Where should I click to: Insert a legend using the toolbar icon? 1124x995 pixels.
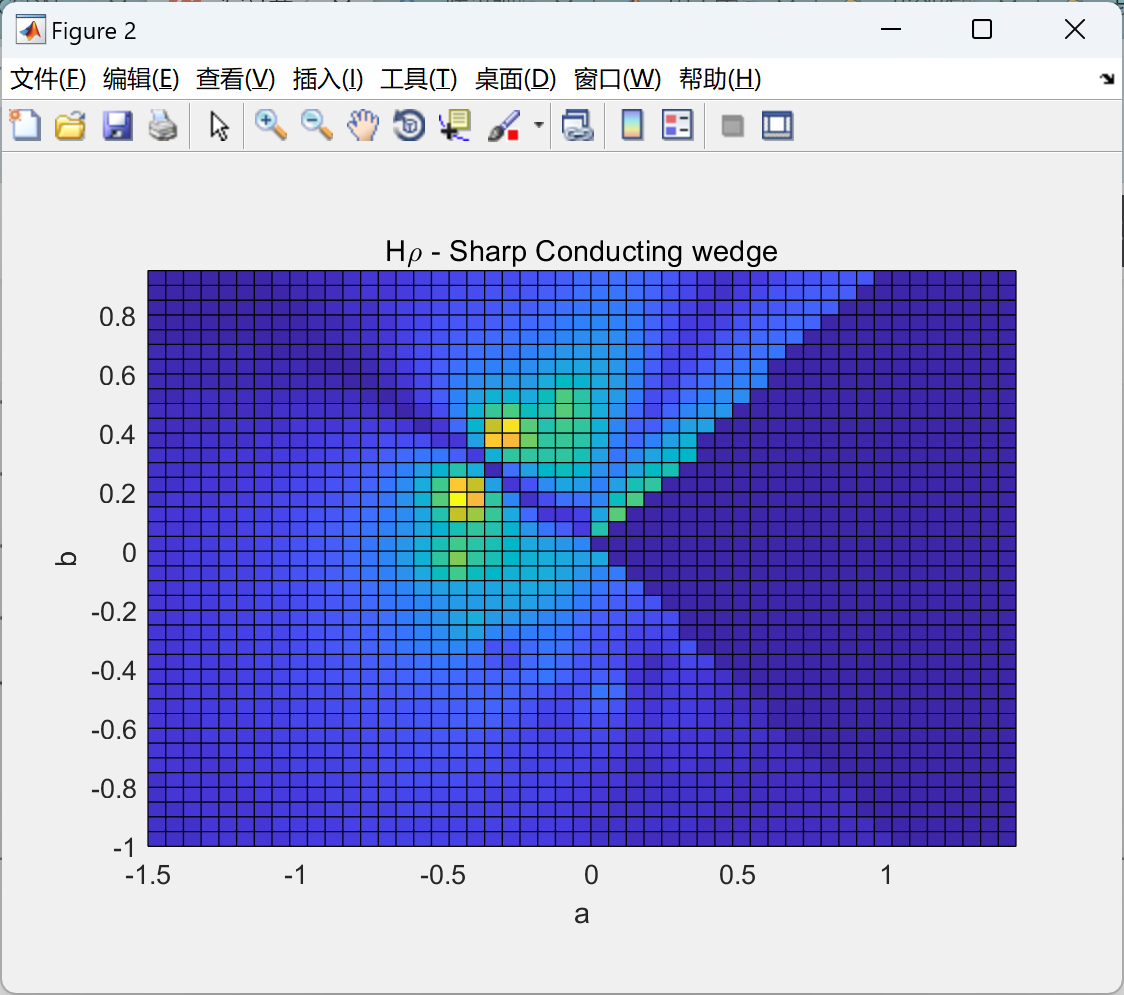coord(677,125)
